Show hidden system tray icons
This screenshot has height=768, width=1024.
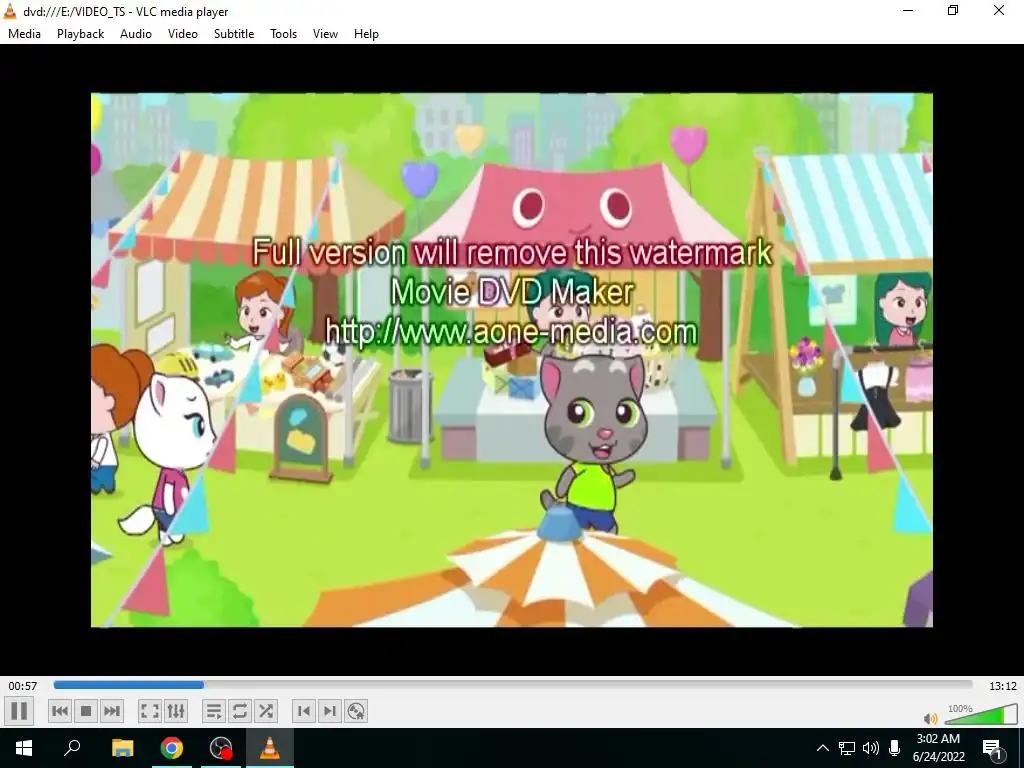click(x=823, y=748)
